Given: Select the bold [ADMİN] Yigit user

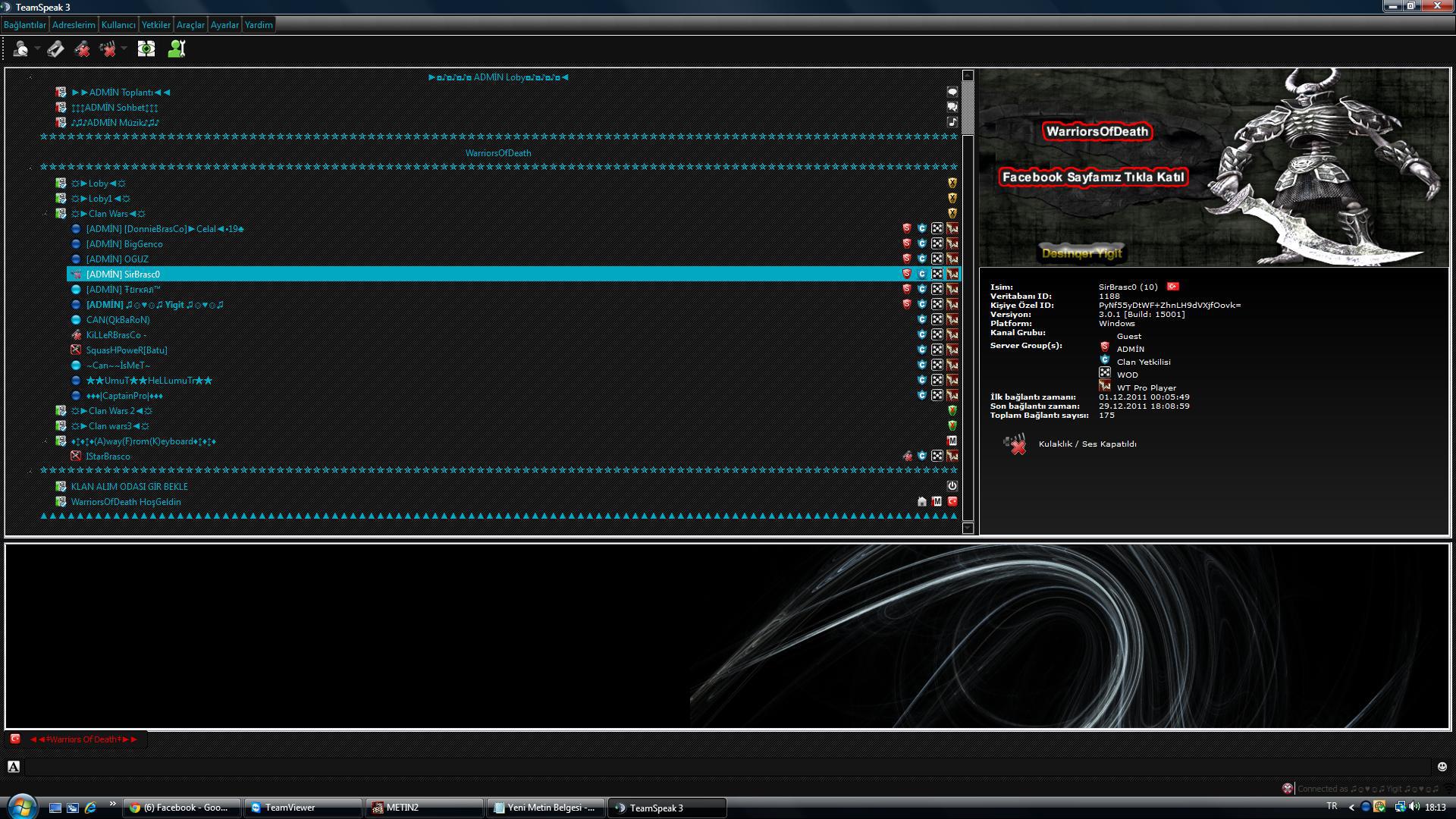Looking at the screenshot, I should pyautogui.click(x=155, y=305).
